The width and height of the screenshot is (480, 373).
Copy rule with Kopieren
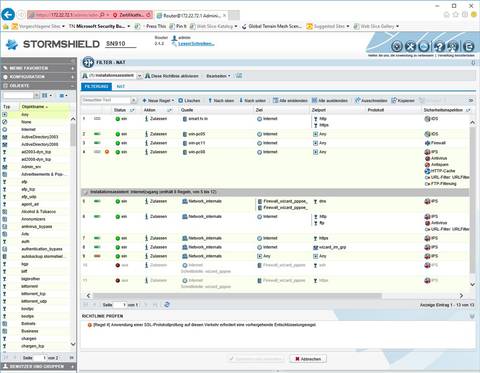coord(403,100)
